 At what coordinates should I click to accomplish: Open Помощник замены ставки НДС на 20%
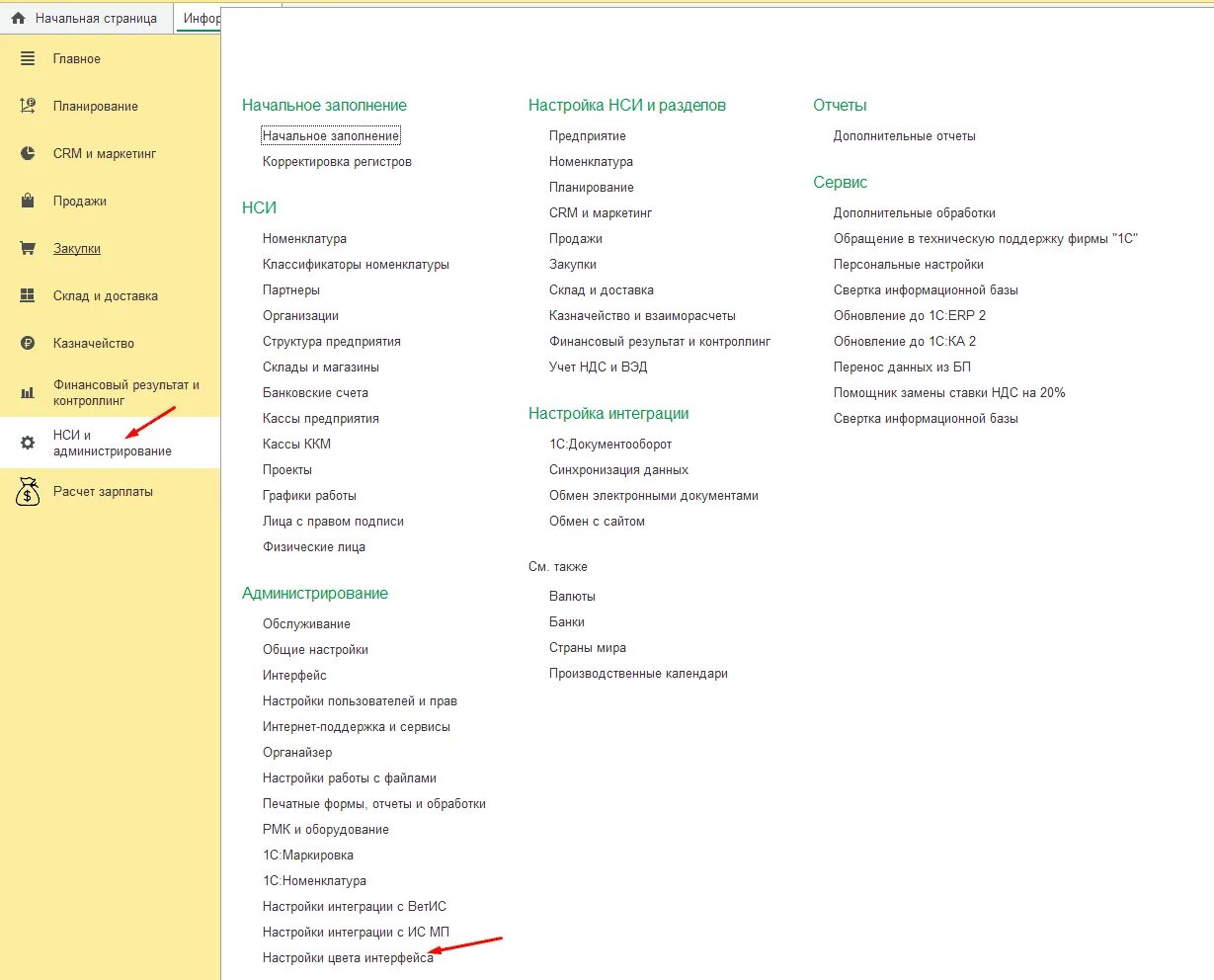pos(949,393)
